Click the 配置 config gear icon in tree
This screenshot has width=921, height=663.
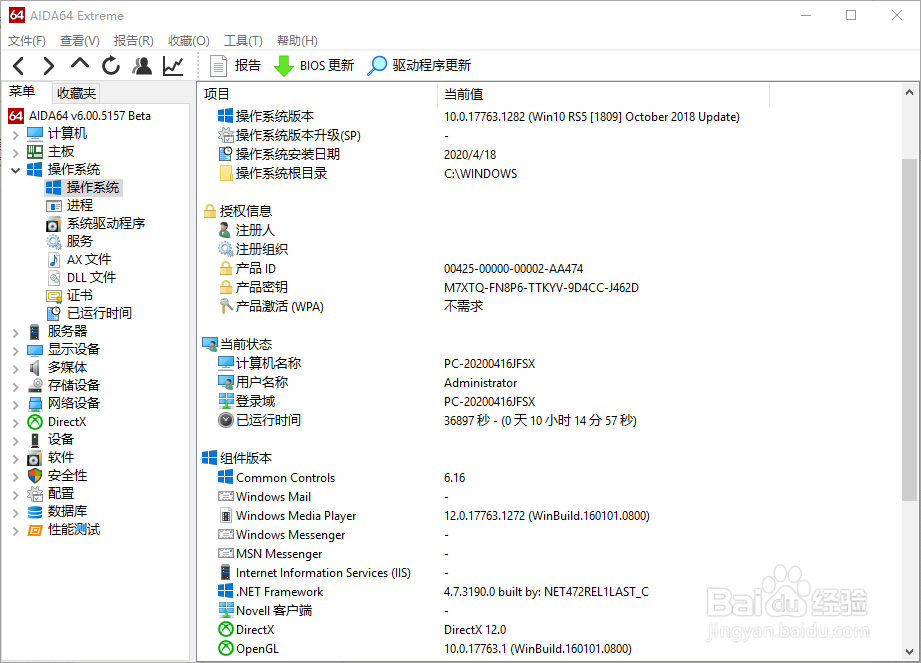35,494
